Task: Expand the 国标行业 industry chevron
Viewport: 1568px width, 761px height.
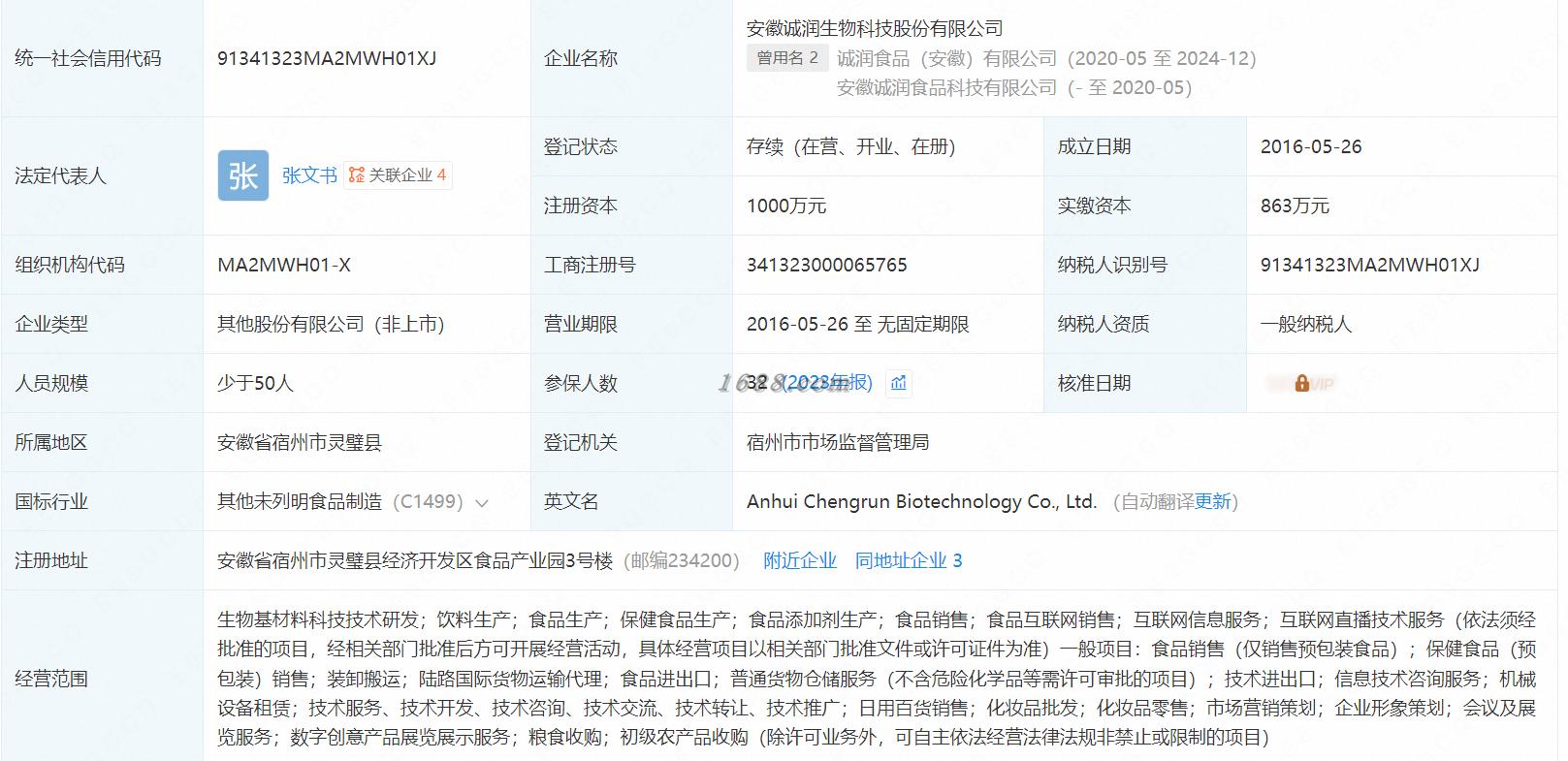Action: [482, 502]
